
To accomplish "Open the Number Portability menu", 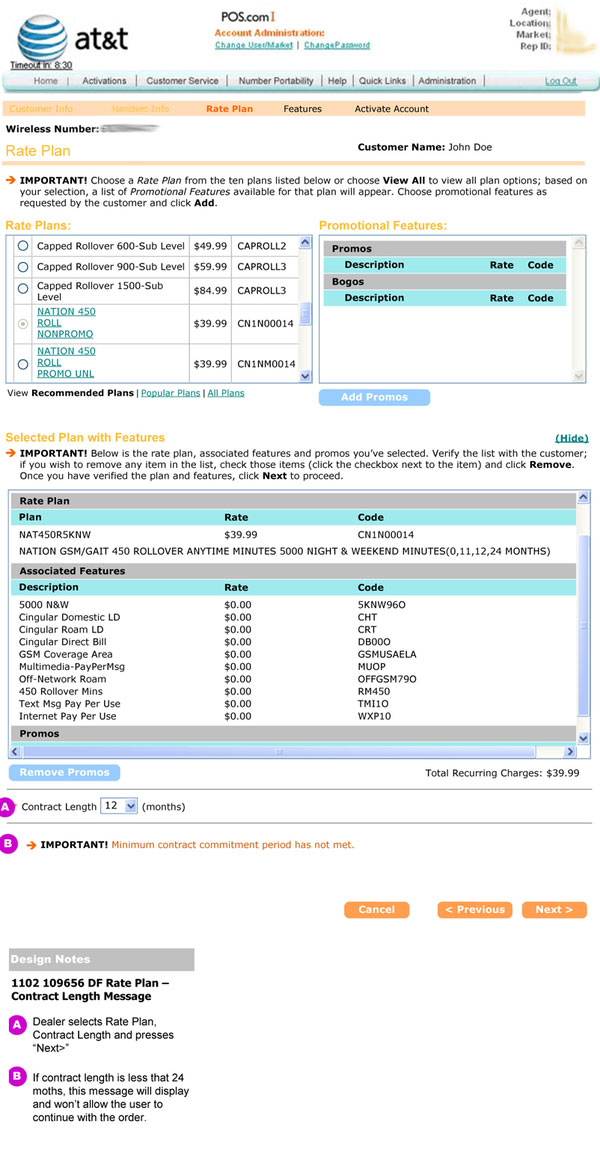I will coord(276,81).
